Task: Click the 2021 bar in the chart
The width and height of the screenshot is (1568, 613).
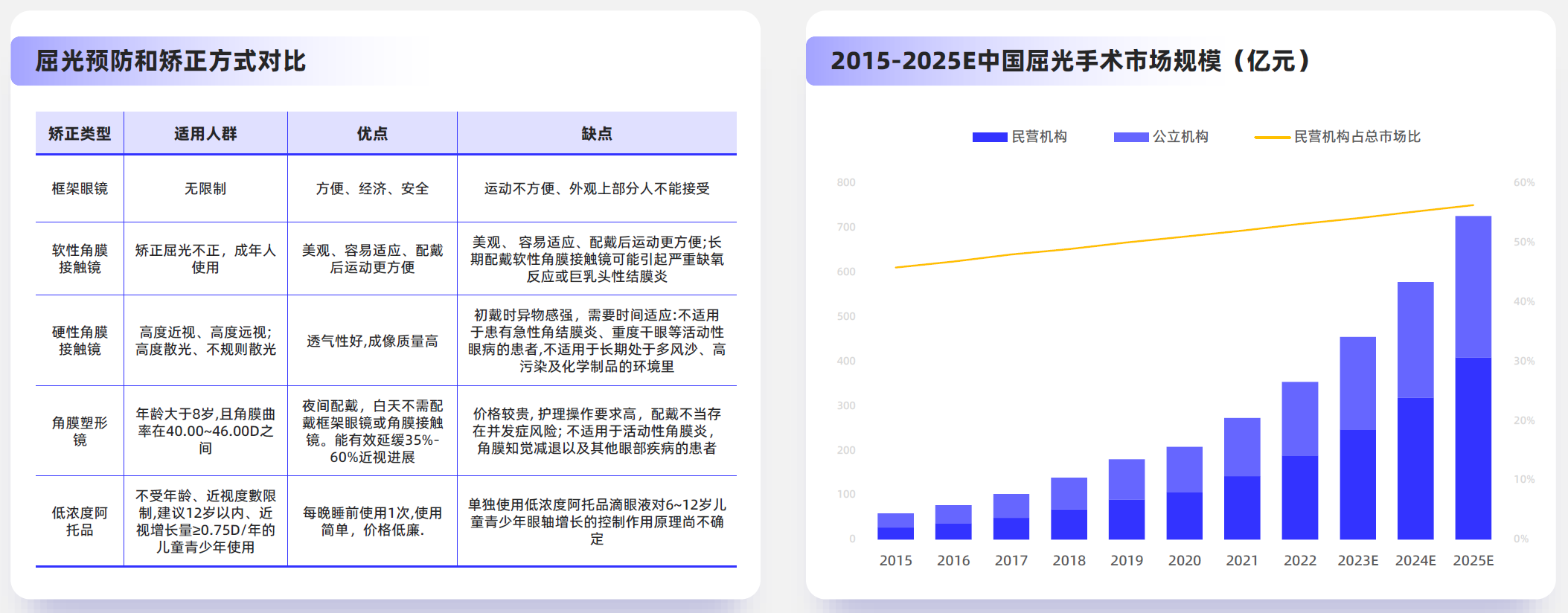Action: click(x=1242, y=479)
